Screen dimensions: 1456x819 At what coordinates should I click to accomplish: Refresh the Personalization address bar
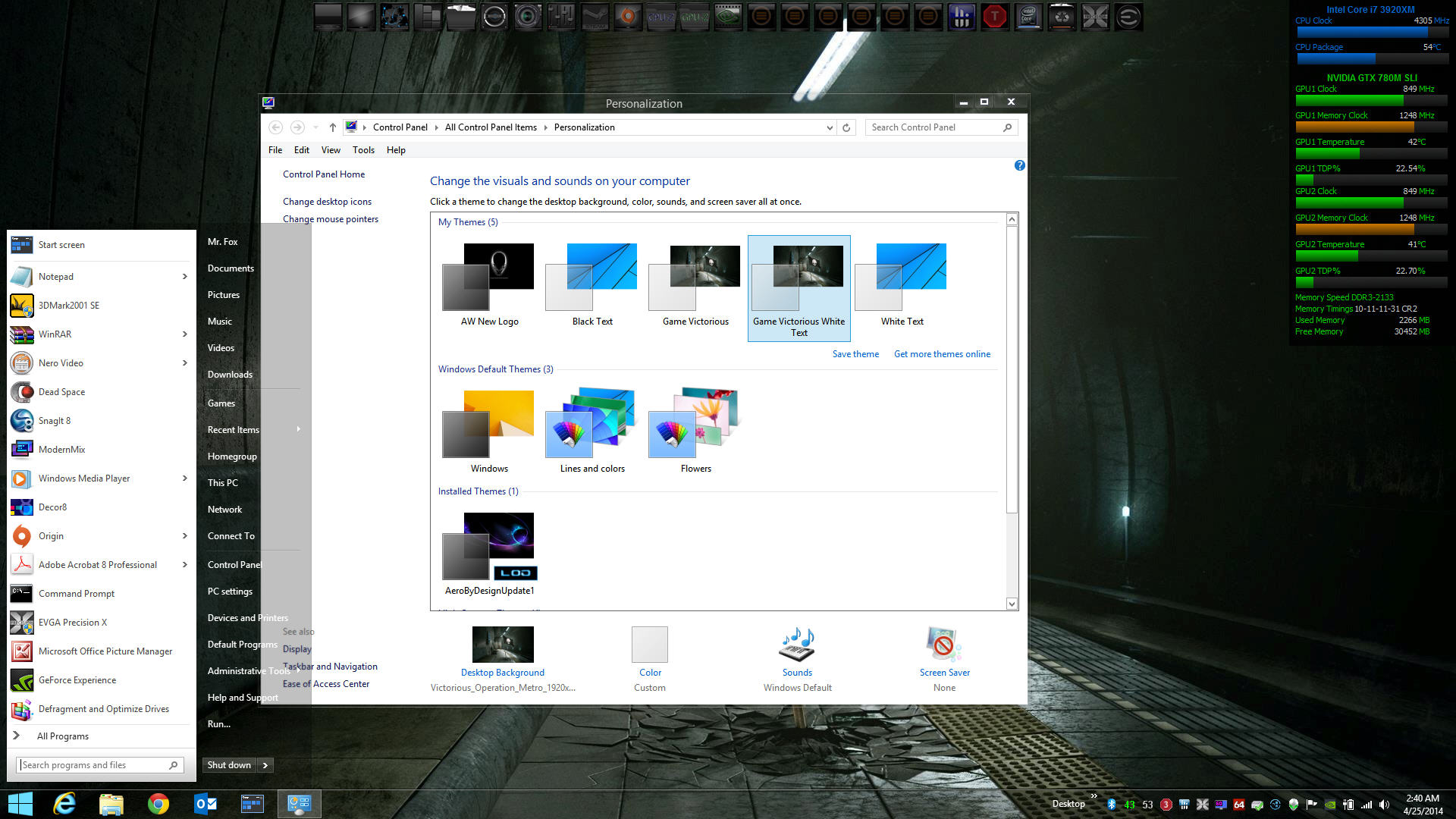coord(846,127)
